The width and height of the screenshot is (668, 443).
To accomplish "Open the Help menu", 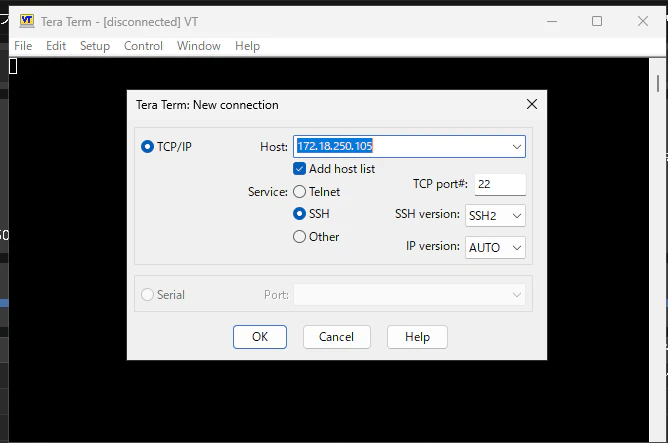I will click(x=247, y=46).
